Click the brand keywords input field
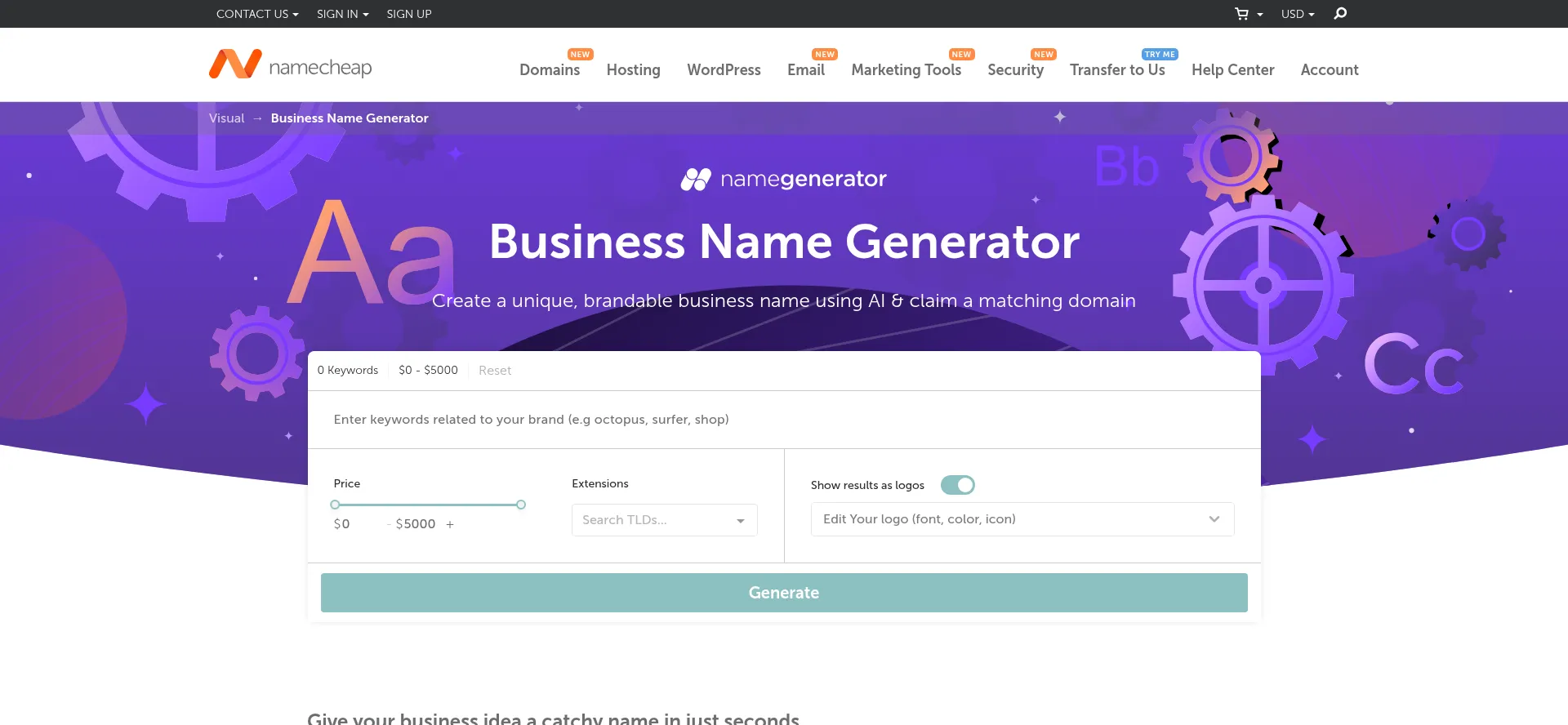This screenshot has height=725, width=1568. pos(784,420)
